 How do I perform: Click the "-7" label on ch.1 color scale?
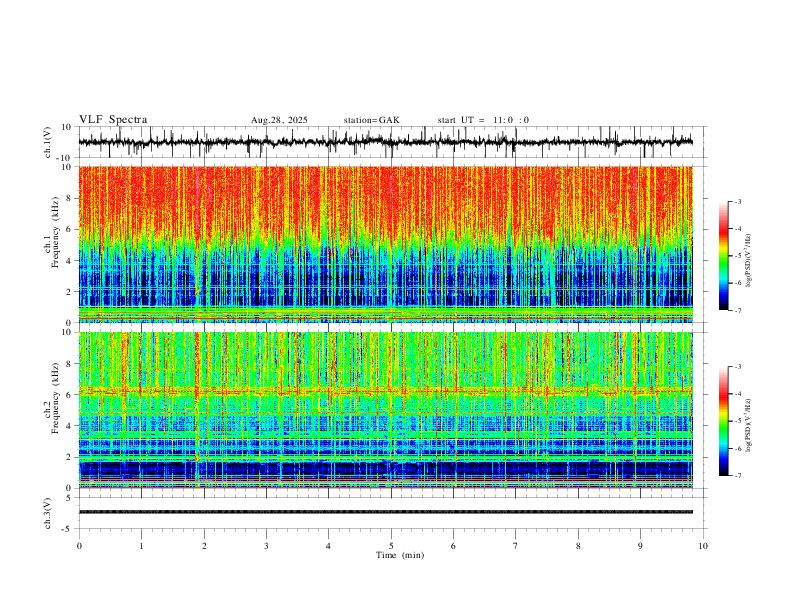tap(737, 310)
